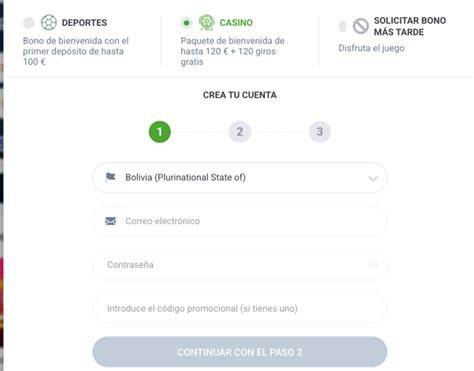Click the green Casino chip icon

[206, 23]
